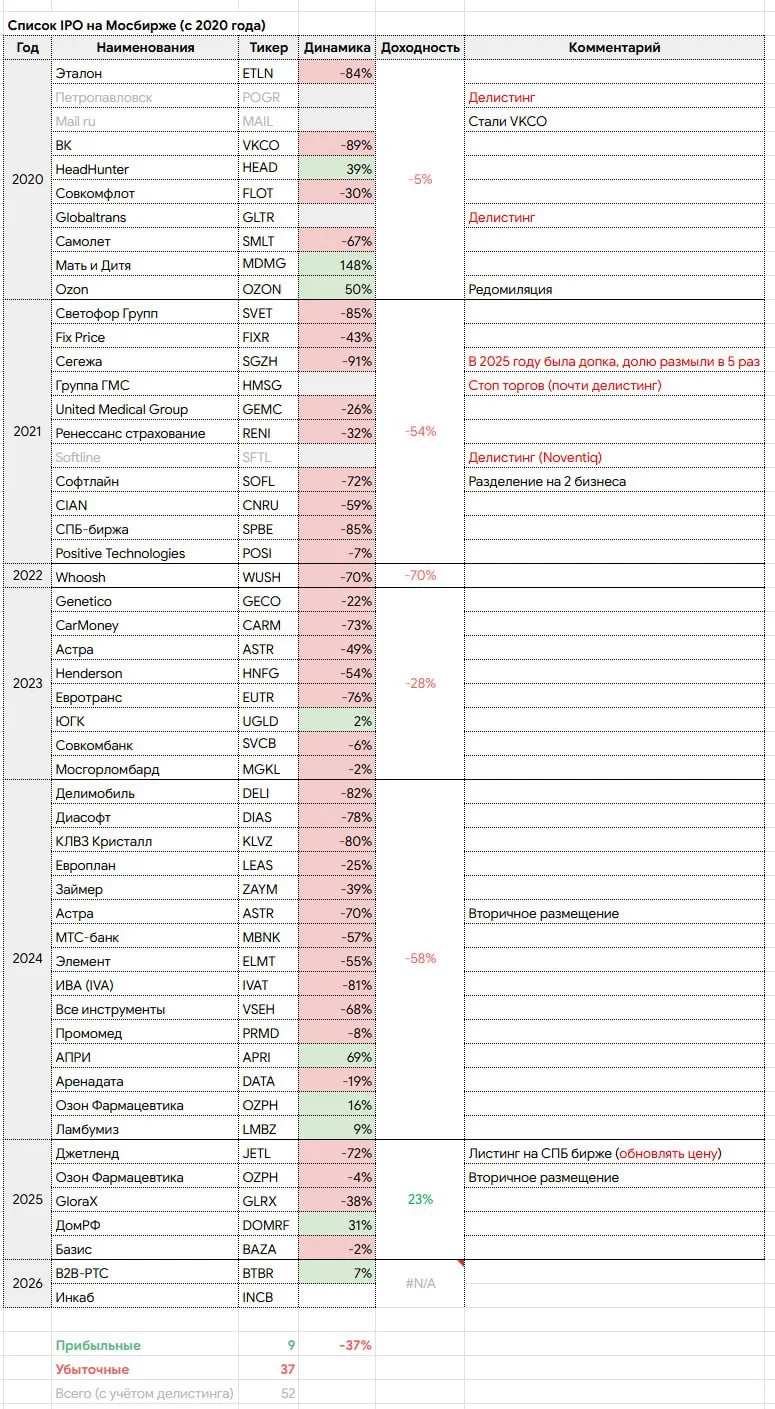Click the 'Убыточные' count cell showing 37
Screen dimensions: 775x1409
(x=268, y=1369)
